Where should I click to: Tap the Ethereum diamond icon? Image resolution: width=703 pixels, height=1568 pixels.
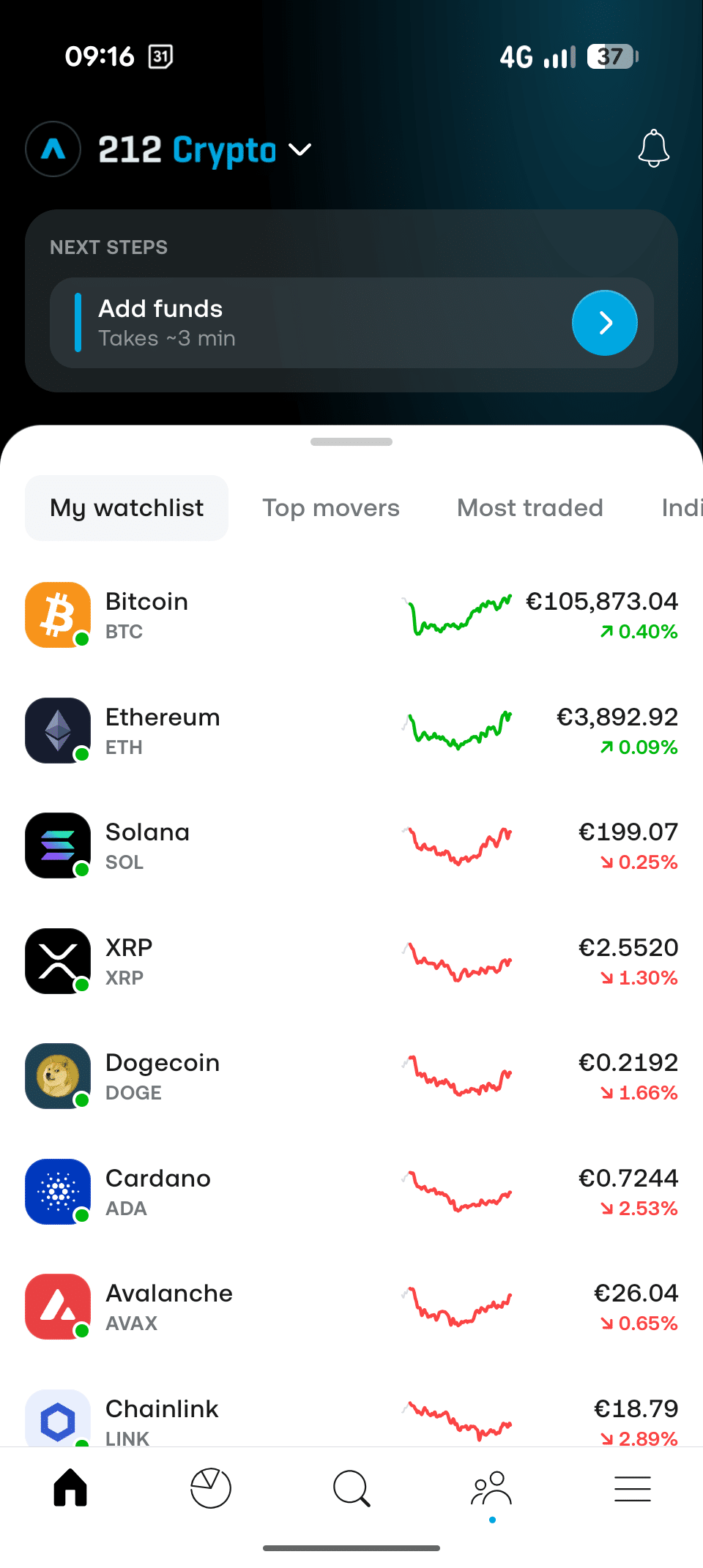pyautogui.click(x=58, y=731)
